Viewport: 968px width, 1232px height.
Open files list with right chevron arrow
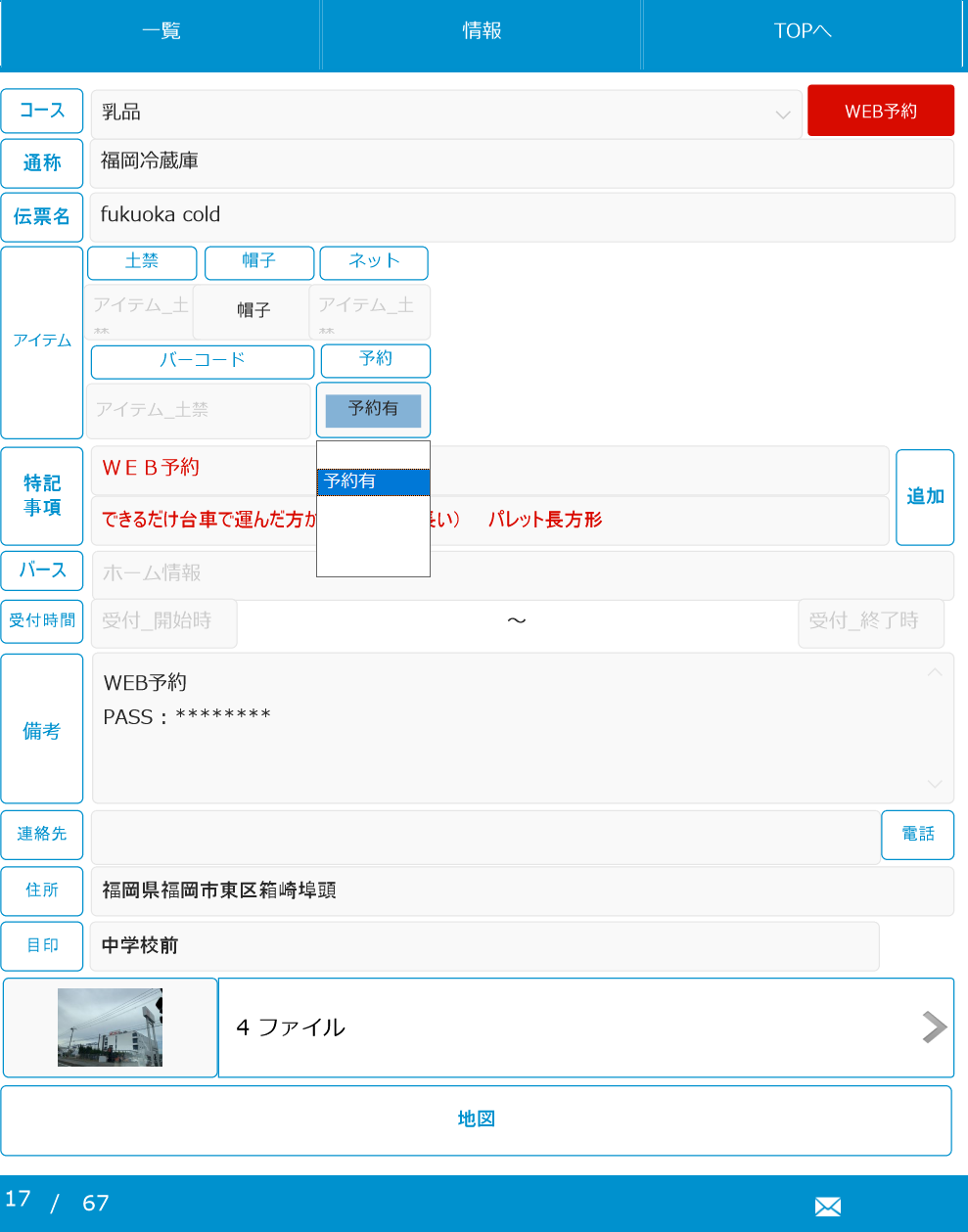click(934, 1027)
